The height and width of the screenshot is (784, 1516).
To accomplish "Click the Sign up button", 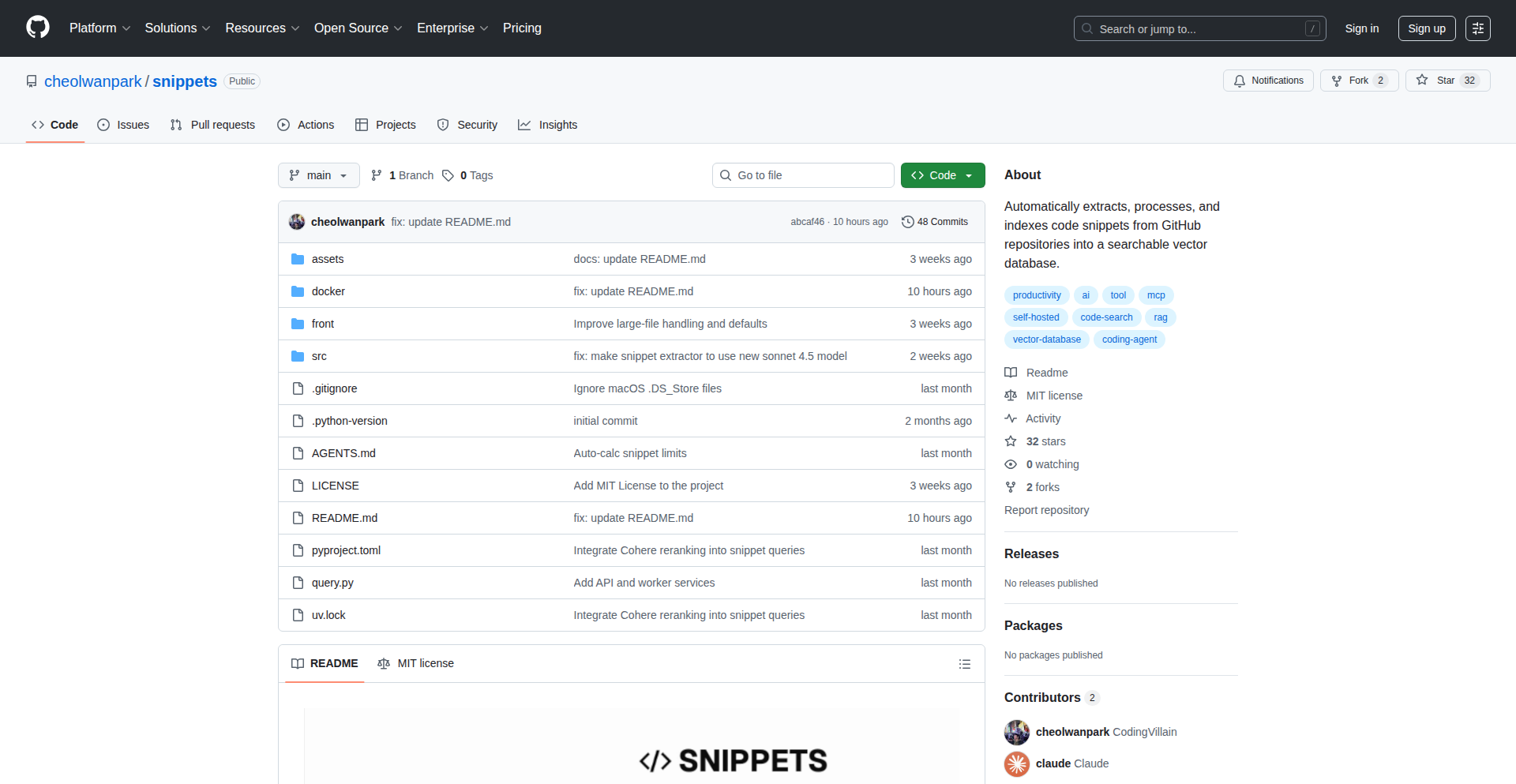I will click(1427, 28).
